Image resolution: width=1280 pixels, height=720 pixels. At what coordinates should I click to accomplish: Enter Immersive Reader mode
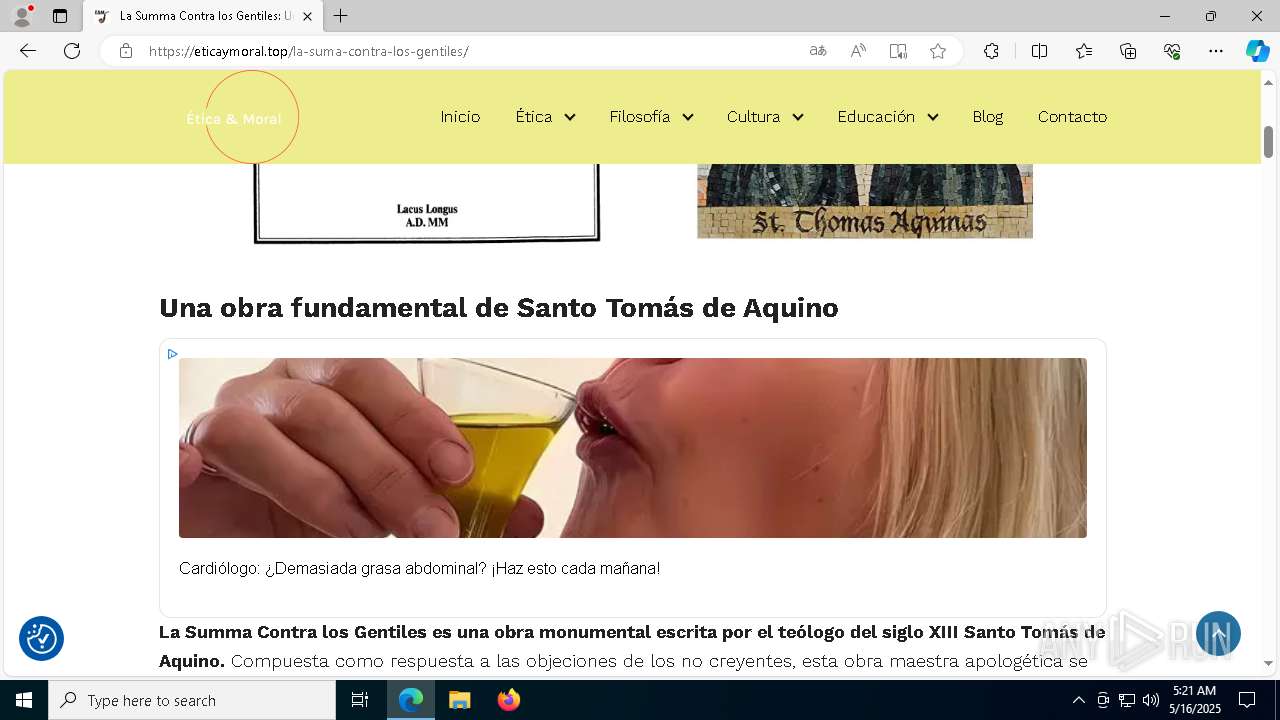click(x=898, y=51)
